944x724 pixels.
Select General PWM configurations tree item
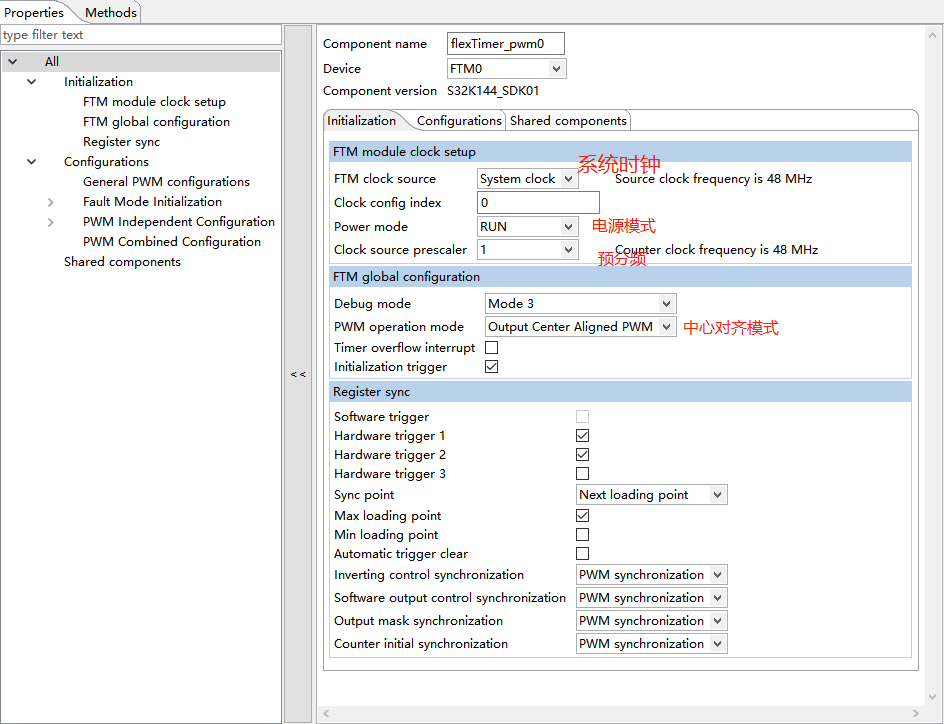tap(166, 181)
